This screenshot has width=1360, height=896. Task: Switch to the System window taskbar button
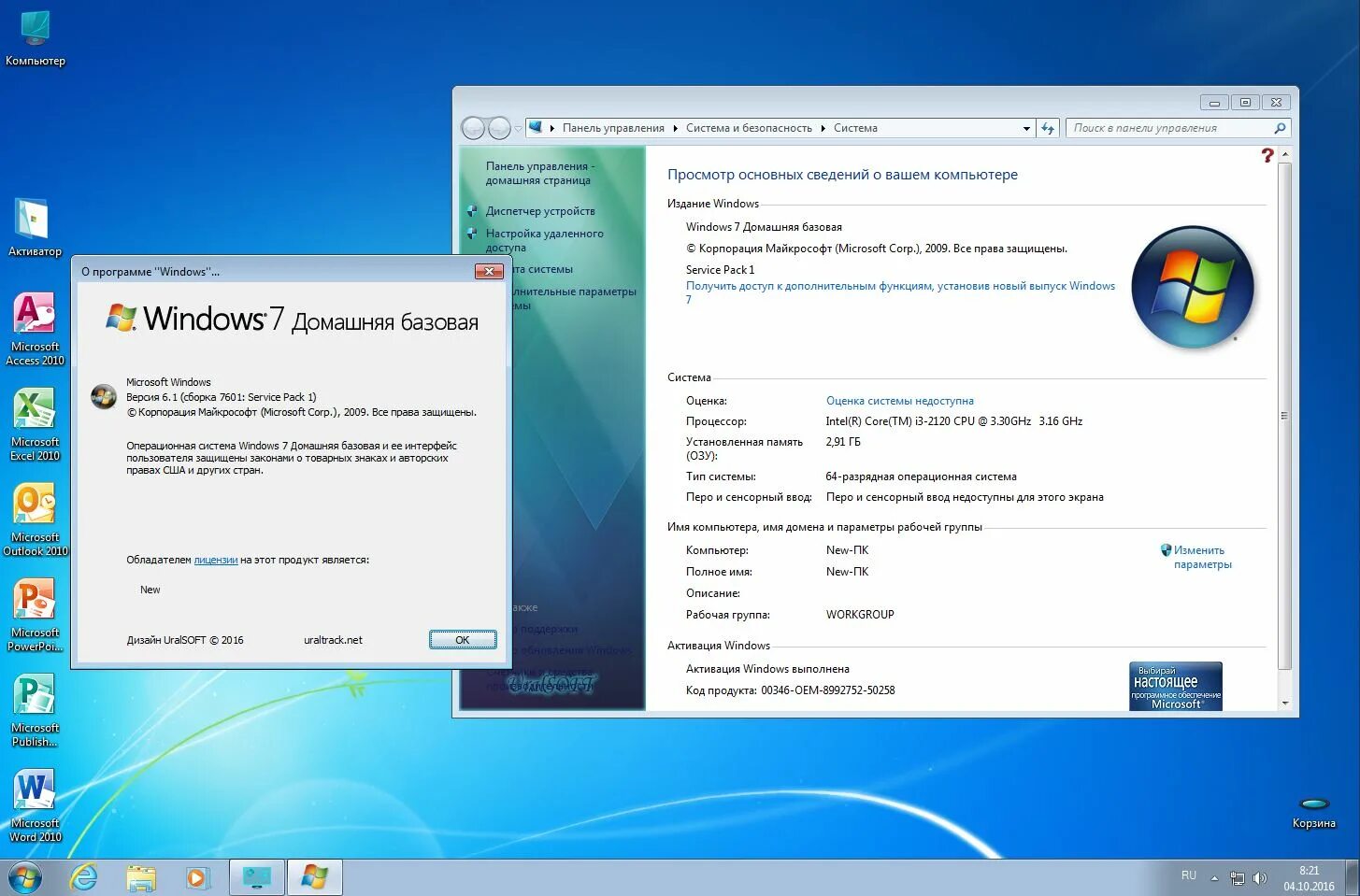point(257,878)
